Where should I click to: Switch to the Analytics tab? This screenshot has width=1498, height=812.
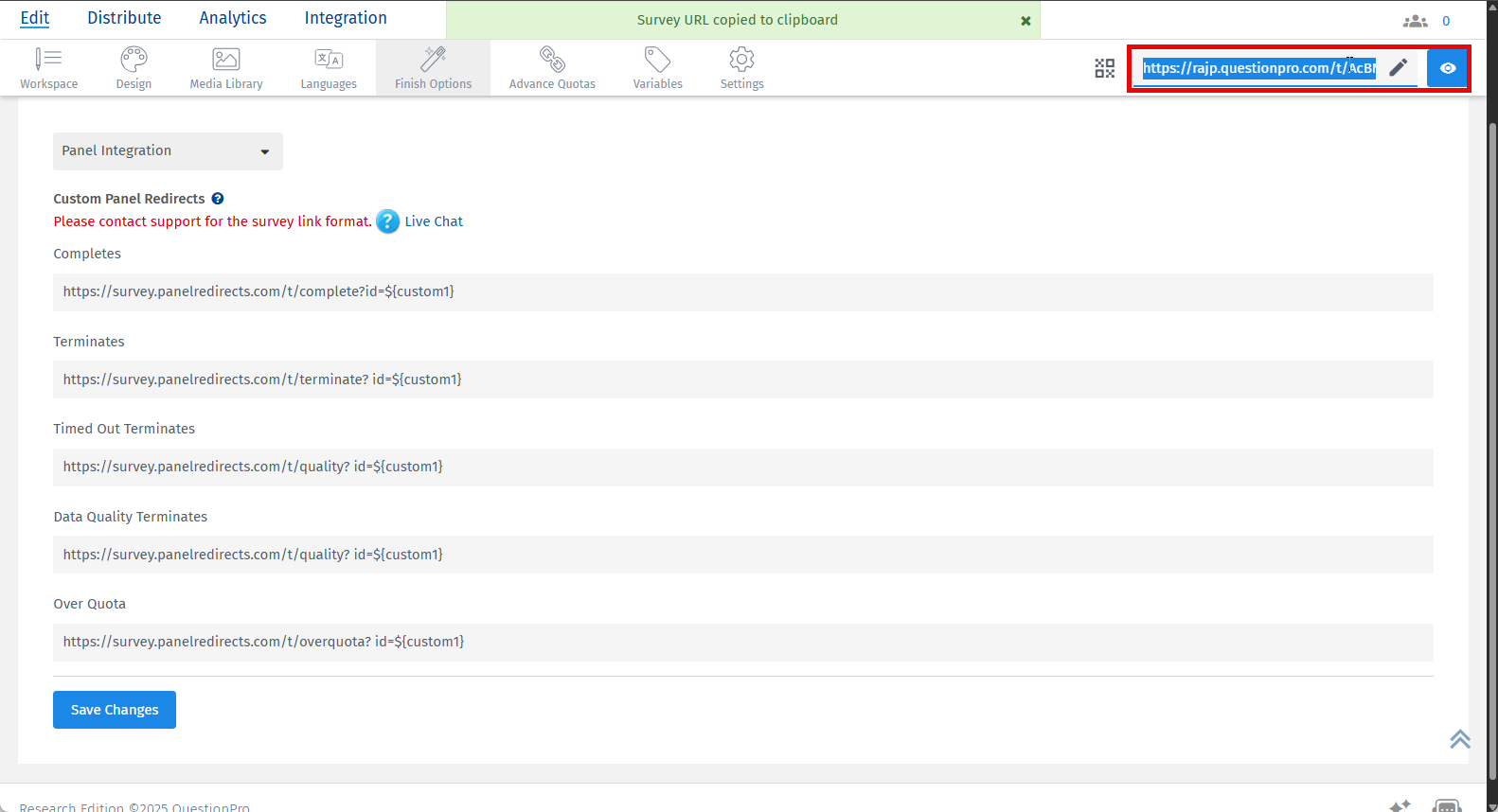(x=233, y=18)
